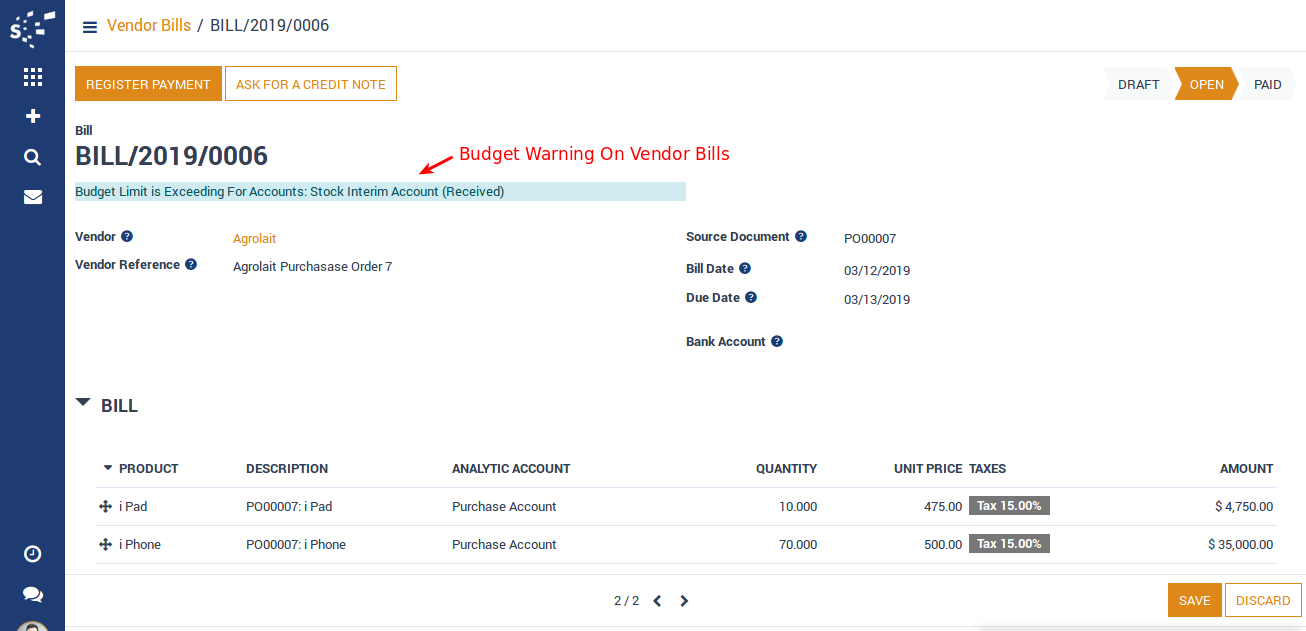Viewport: 1306px width, 631px height.
Task: Click the Register Payment button
Action: coord(148,84)
